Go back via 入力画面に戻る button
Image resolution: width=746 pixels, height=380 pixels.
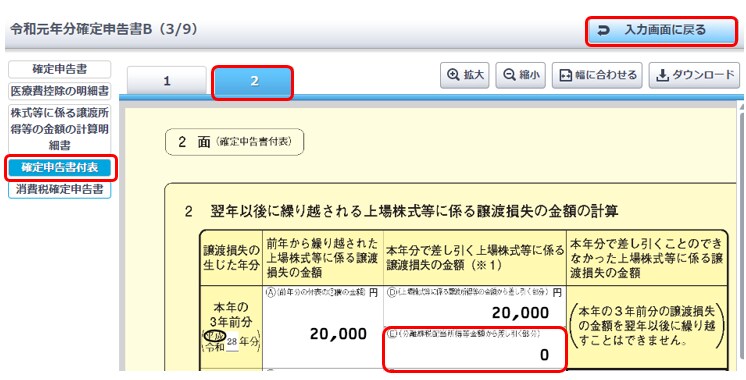tap(661, 31)
